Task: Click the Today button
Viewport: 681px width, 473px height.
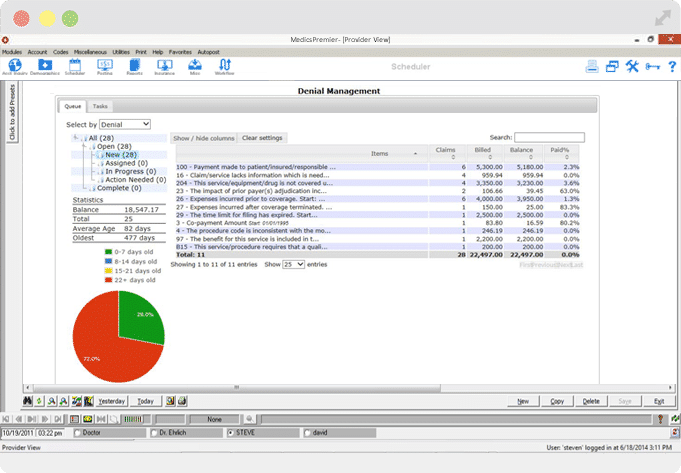Action: pos(145,401)
